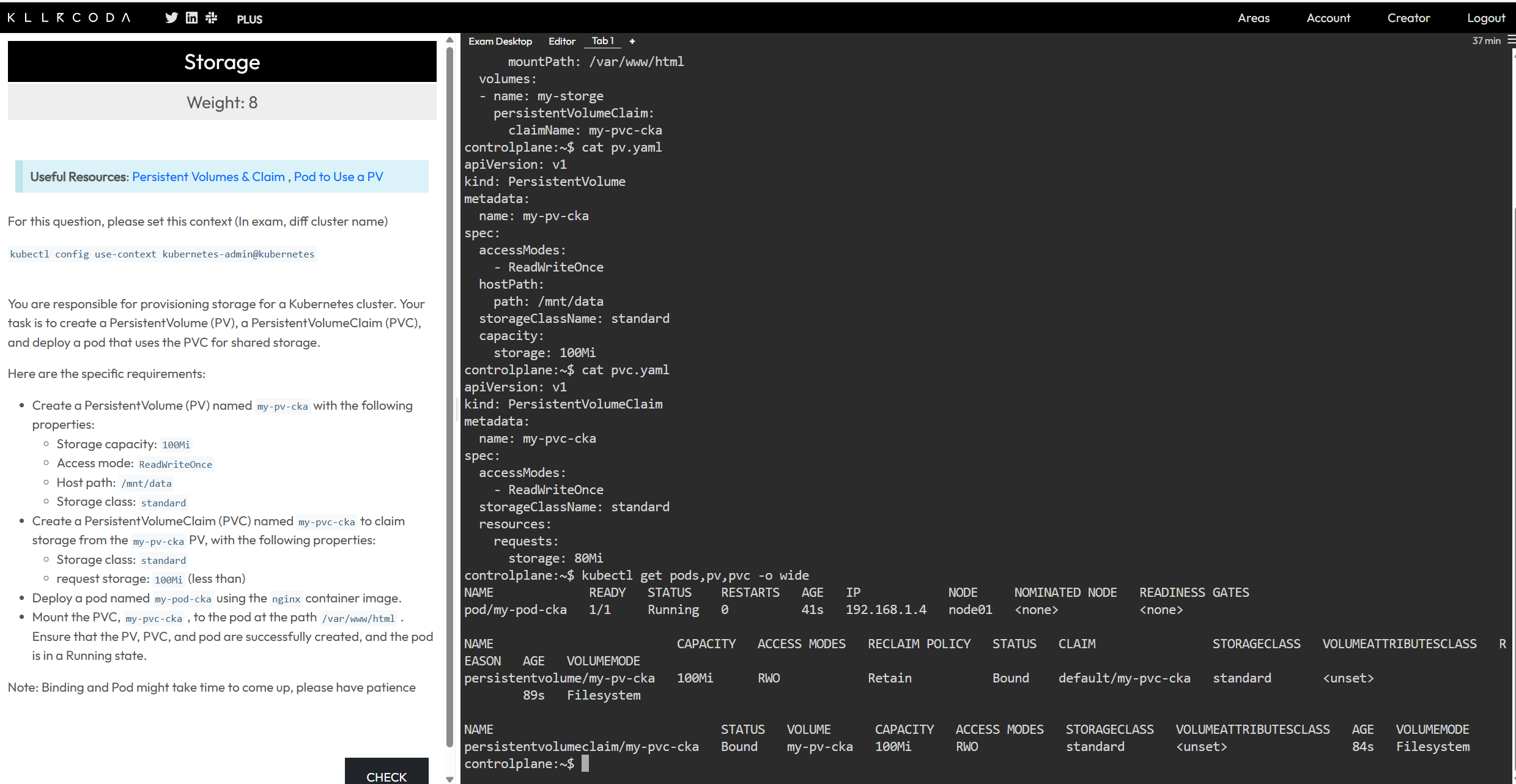1516x784 pixels.
Task: Open Persistent Volumes & Claim resource link
Action: (209, 177)
